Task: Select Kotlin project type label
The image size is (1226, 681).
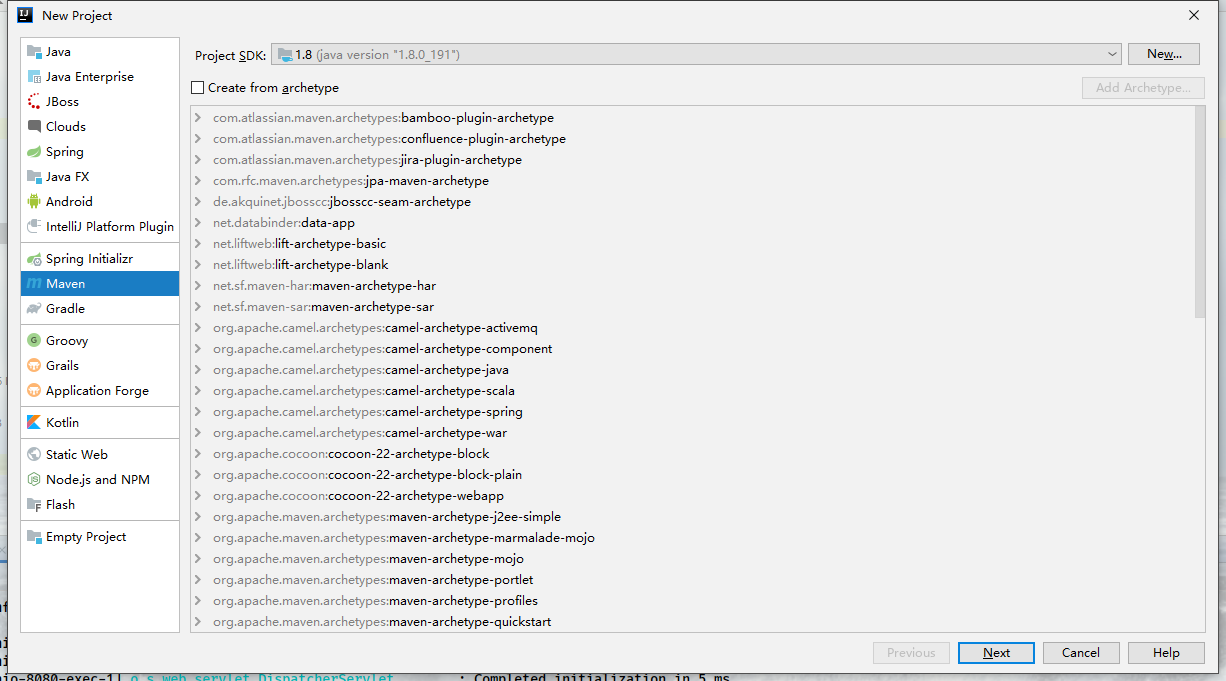Action: click(x=62, y=423)
